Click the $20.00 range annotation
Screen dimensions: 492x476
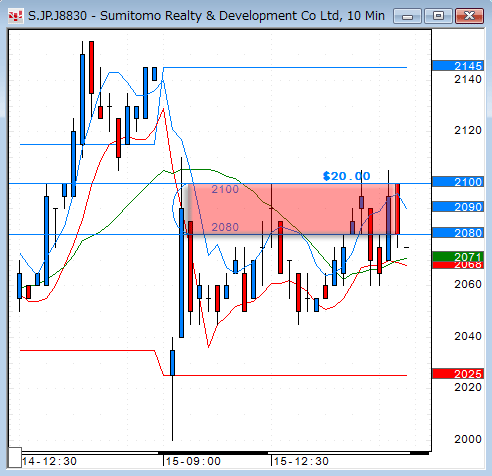pos(346,176)
